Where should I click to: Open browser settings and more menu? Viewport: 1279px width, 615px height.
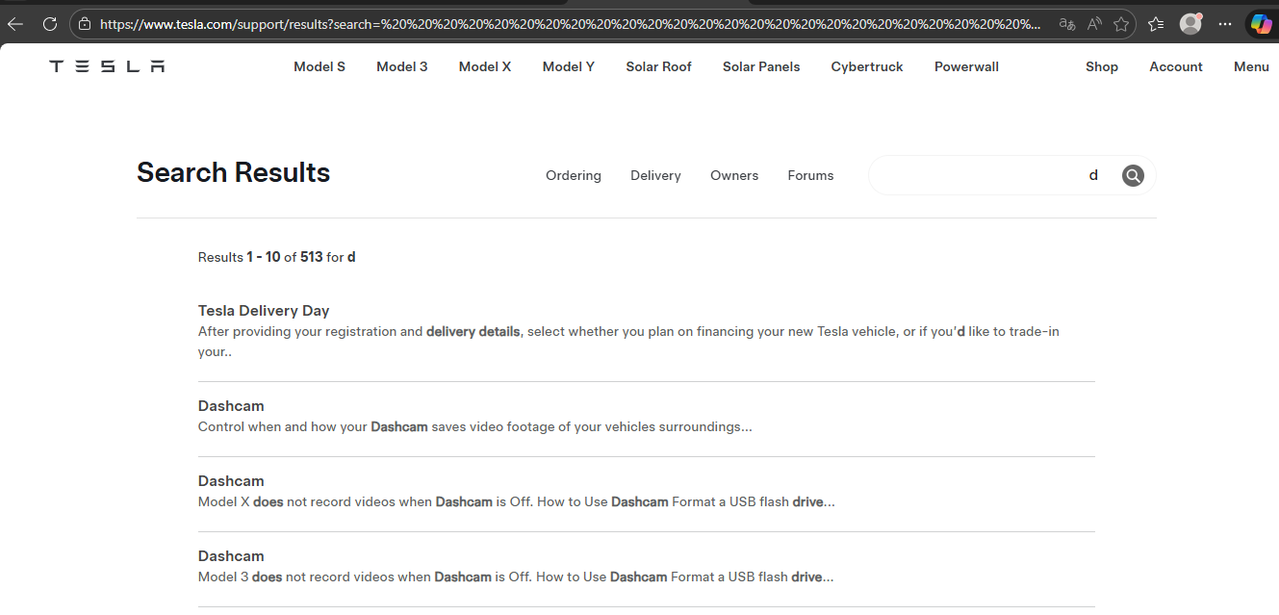[x=1225, y=24]
